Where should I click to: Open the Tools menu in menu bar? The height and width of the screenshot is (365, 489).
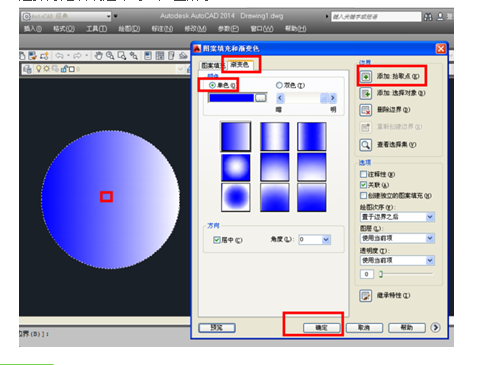click(97, 29)
